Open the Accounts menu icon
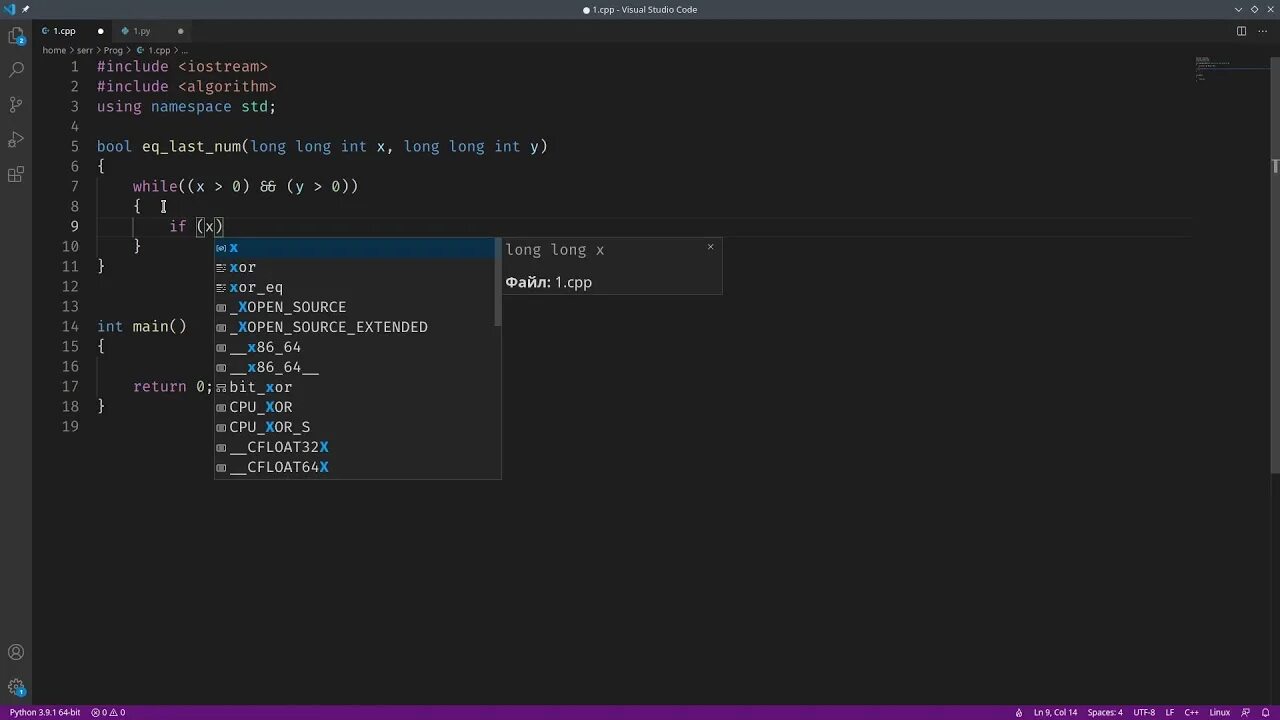The image size is (1280, 720). coord(16,653)
